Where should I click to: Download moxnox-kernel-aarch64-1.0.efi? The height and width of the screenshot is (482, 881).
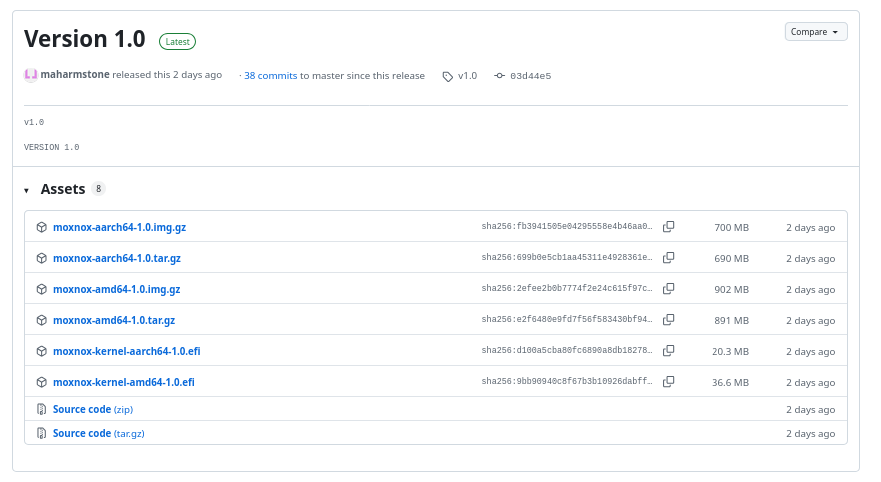click(x=126, y=351)
